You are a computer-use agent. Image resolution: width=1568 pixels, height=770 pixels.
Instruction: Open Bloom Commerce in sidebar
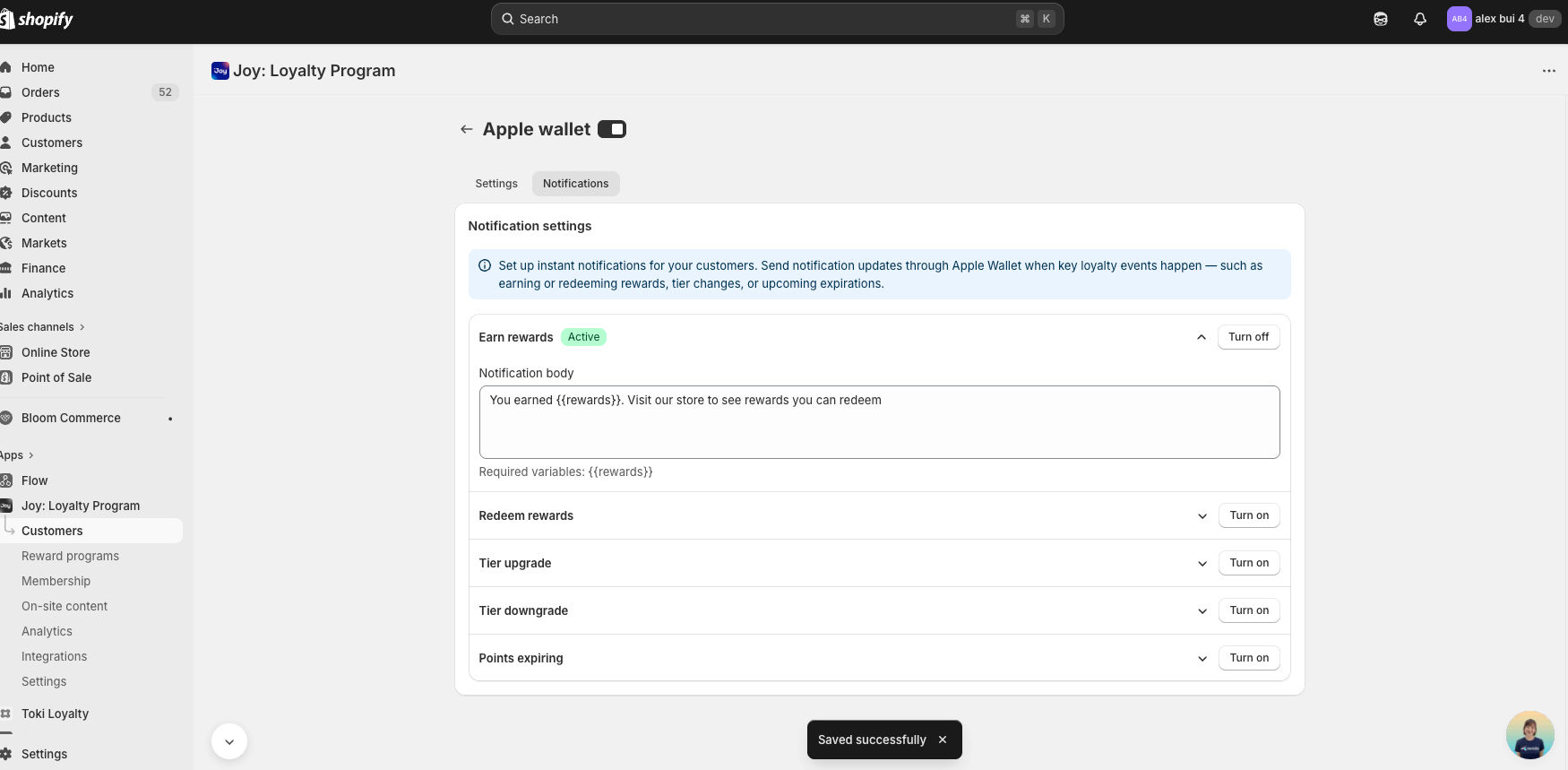[x=71, y=418]
